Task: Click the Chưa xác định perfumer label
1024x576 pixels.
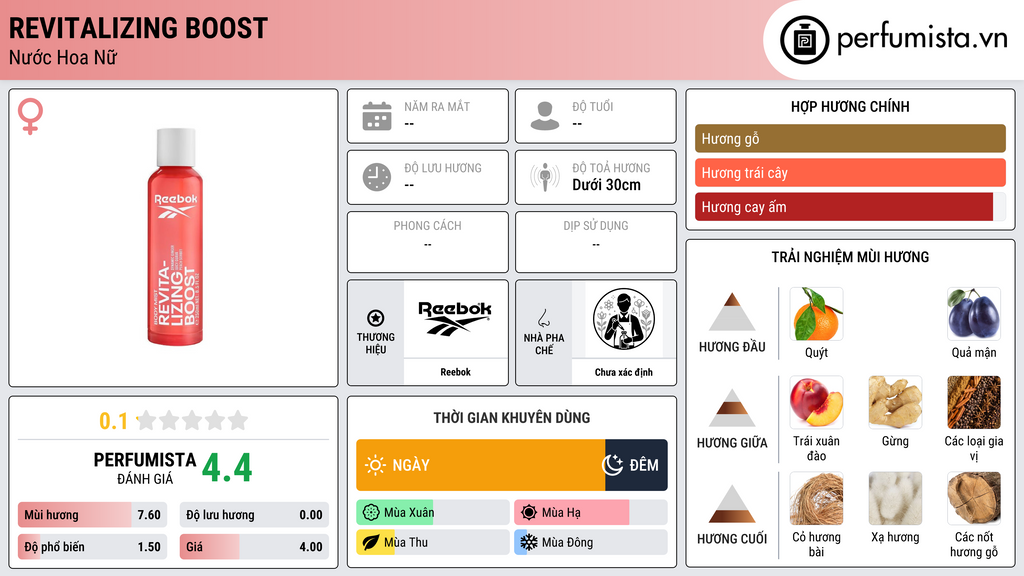Action: point(624,372)
